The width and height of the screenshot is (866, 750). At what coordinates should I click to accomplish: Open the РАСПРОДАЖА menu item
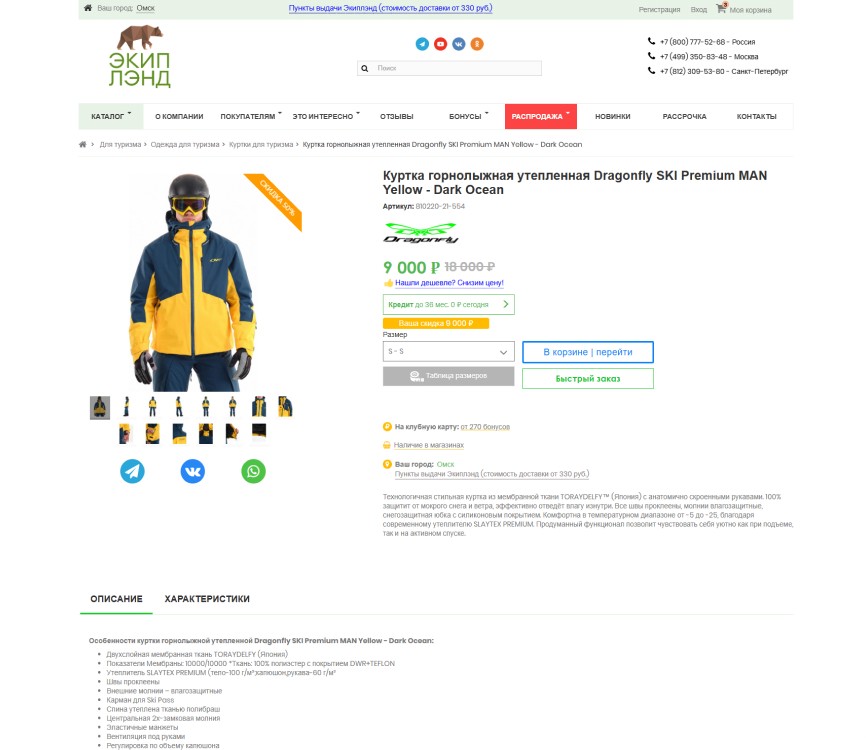coord(541,117)
